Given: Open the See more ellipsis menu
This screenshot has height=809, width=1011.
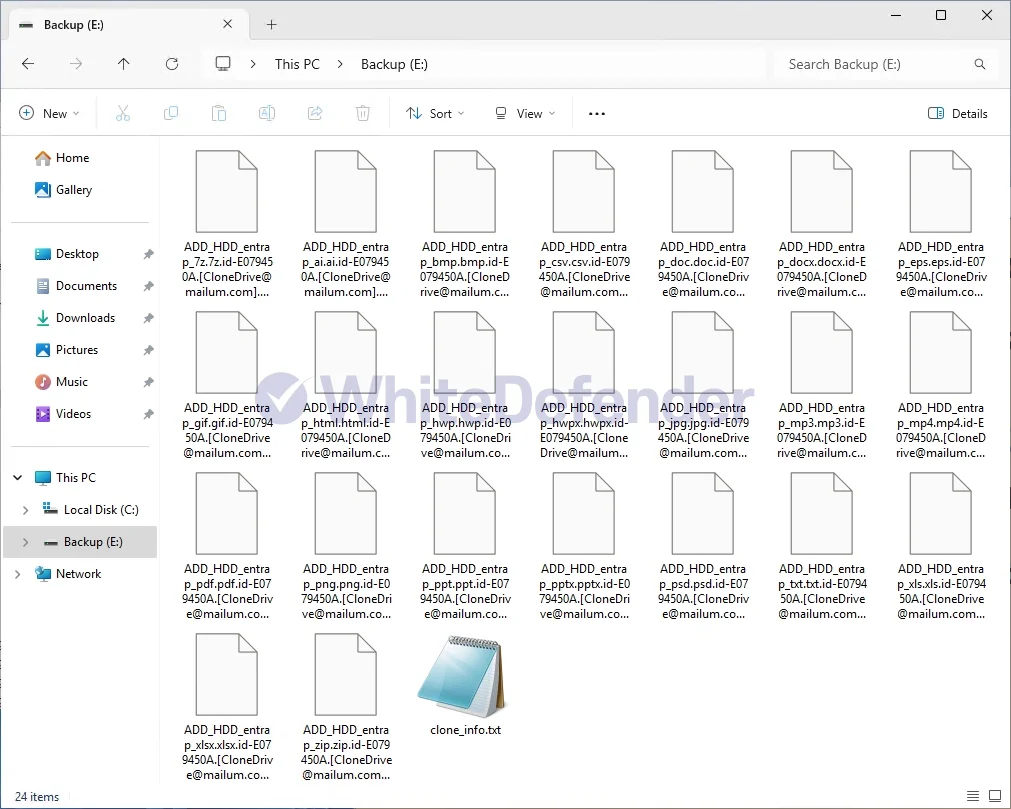Looking at the screenshot, I should click(x=597, y=114).
